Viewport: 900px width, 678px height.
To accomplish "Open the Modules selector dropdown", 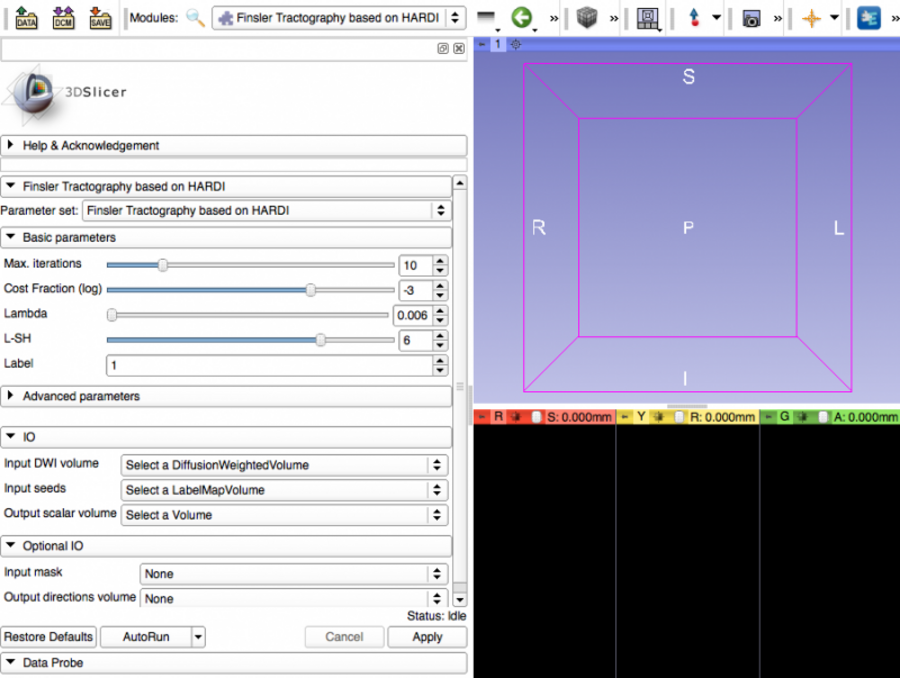I will click(339, 18).
